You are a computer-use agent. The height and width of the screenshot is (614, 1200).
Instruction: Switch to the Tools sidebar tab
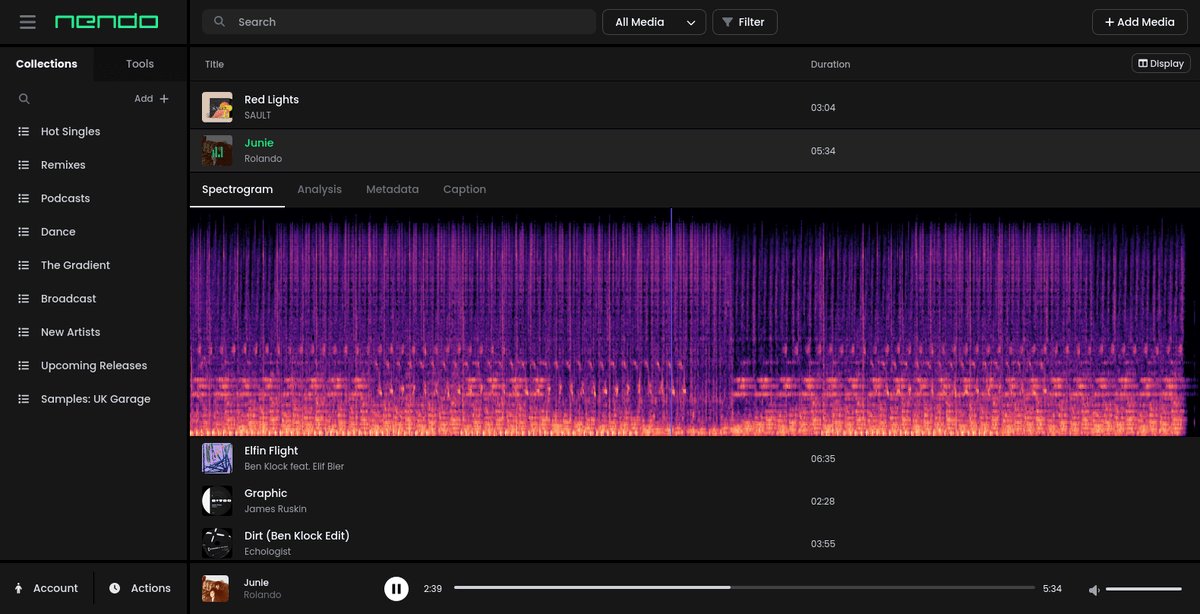pyautogui.click(x=140, y=64)
